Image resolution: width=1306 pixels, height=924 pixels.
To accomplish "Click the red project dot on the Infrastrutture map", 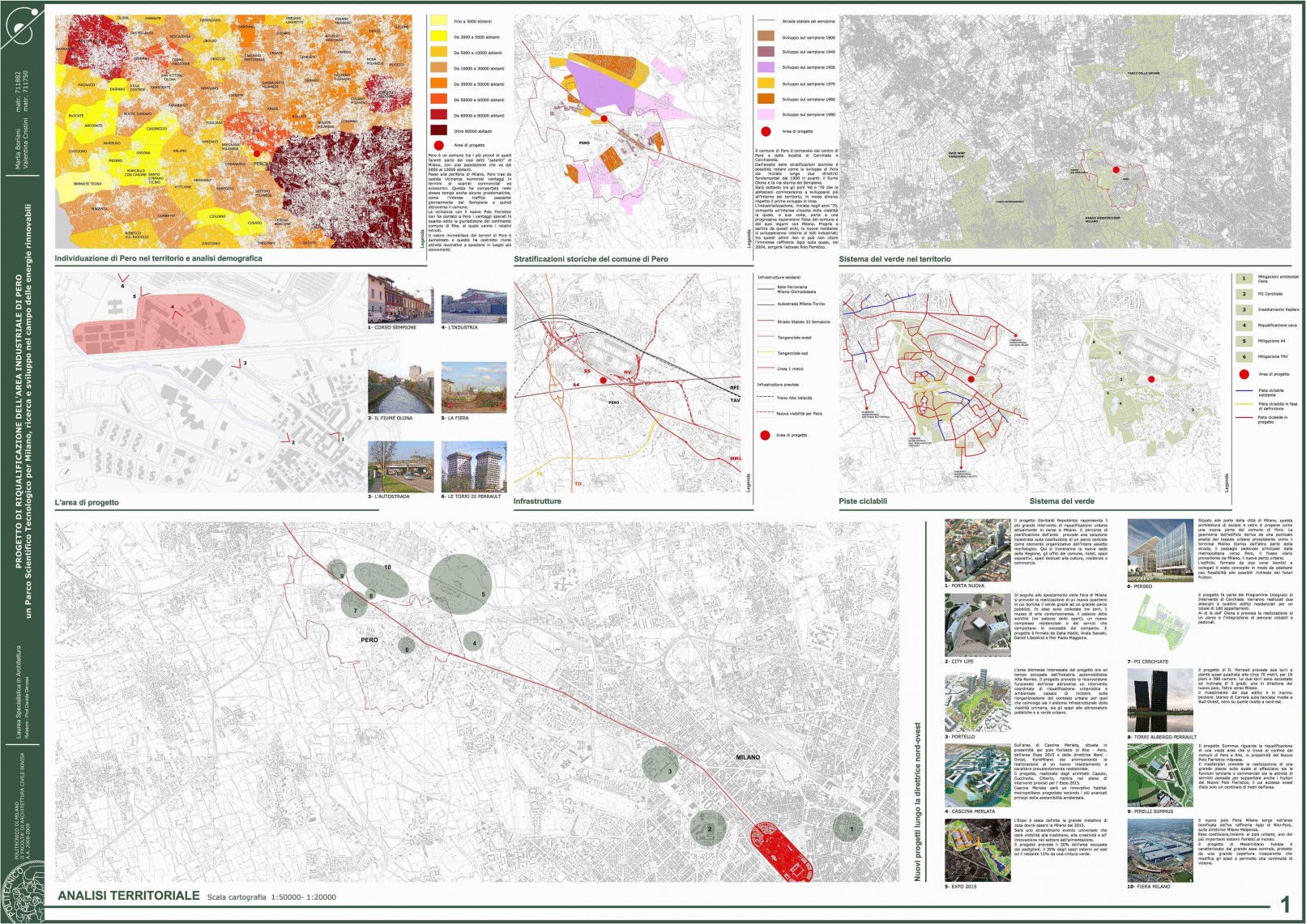I will click(603, 380).
